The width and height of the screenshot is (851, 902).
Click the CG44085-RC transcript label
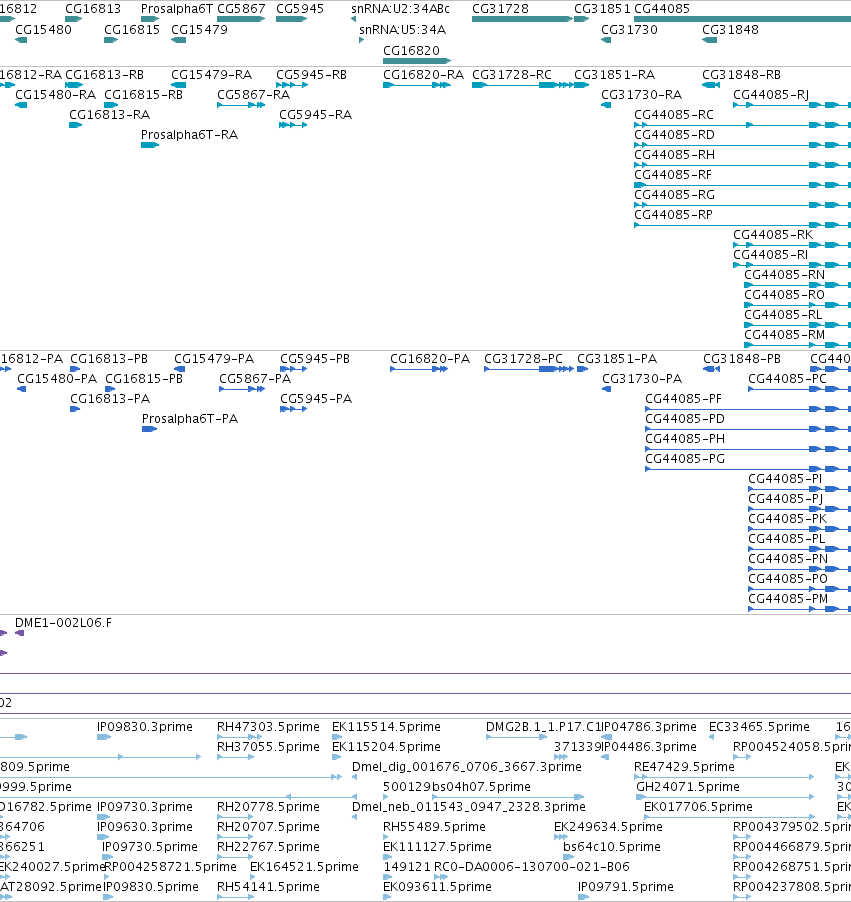[x=673, y=114]
